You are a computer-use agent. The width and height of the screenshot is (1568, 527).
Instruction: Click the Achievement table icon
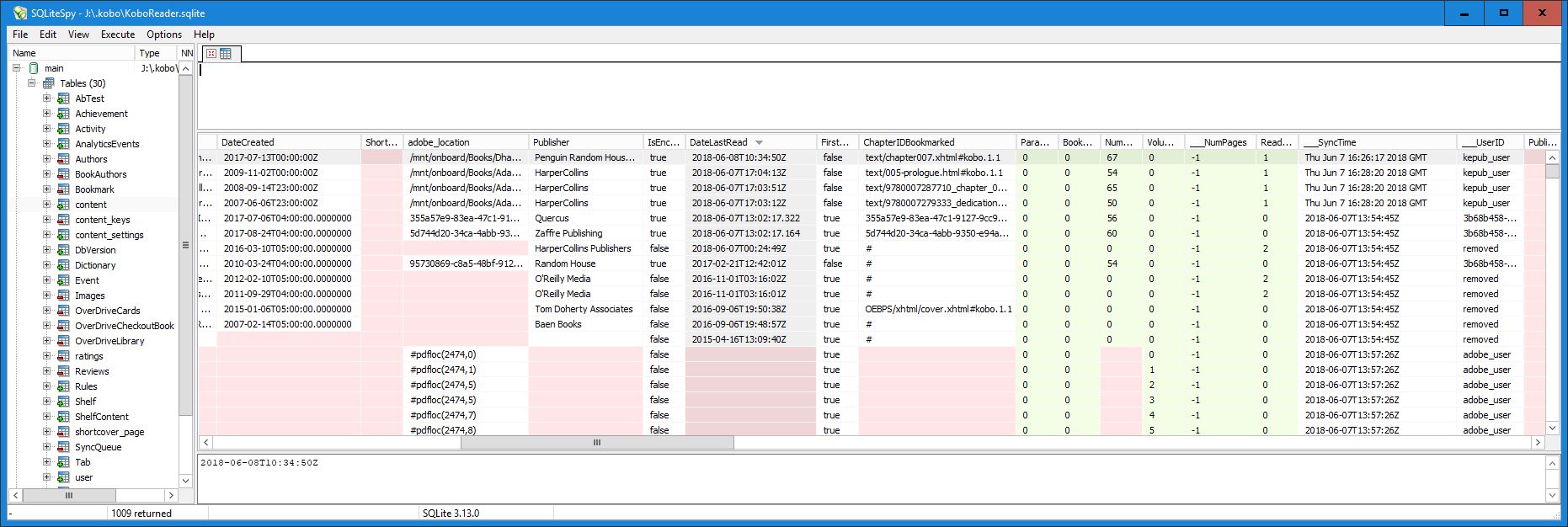[63, 114]
